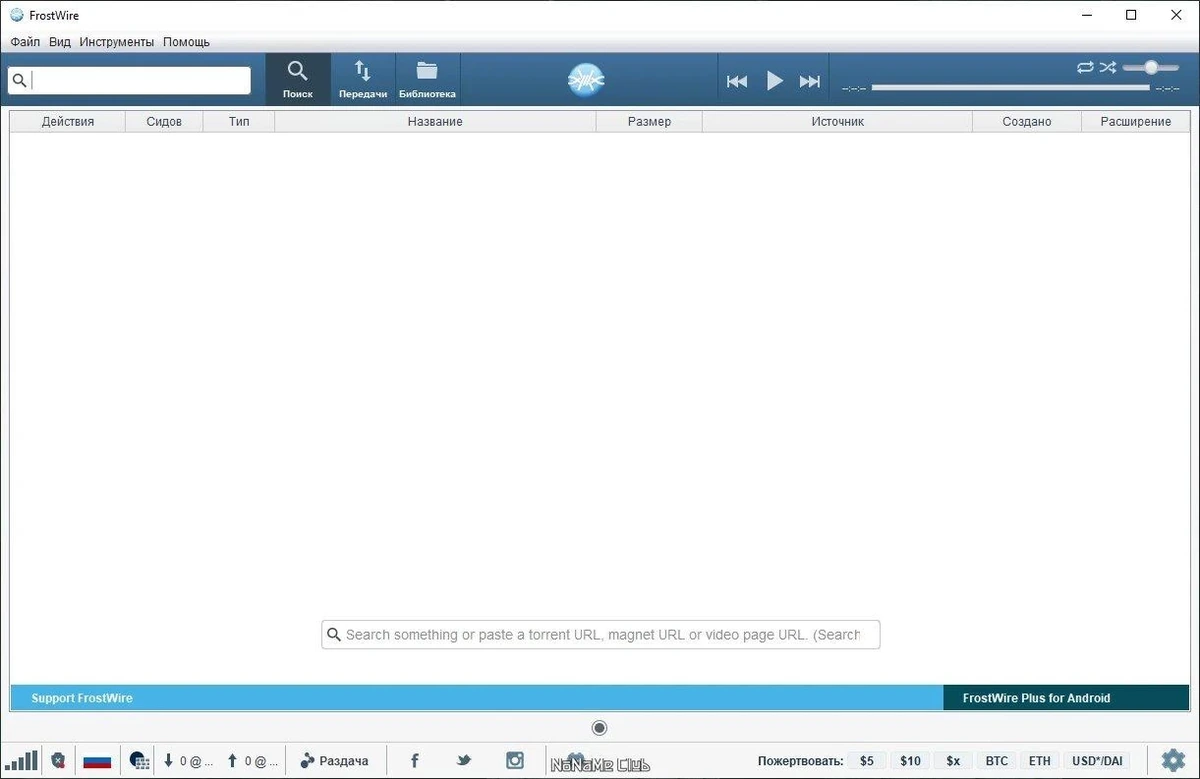Click the round indicator below the banner
Image resolution: width=1200 pixels, height=779 pixels.
[600, 728]
